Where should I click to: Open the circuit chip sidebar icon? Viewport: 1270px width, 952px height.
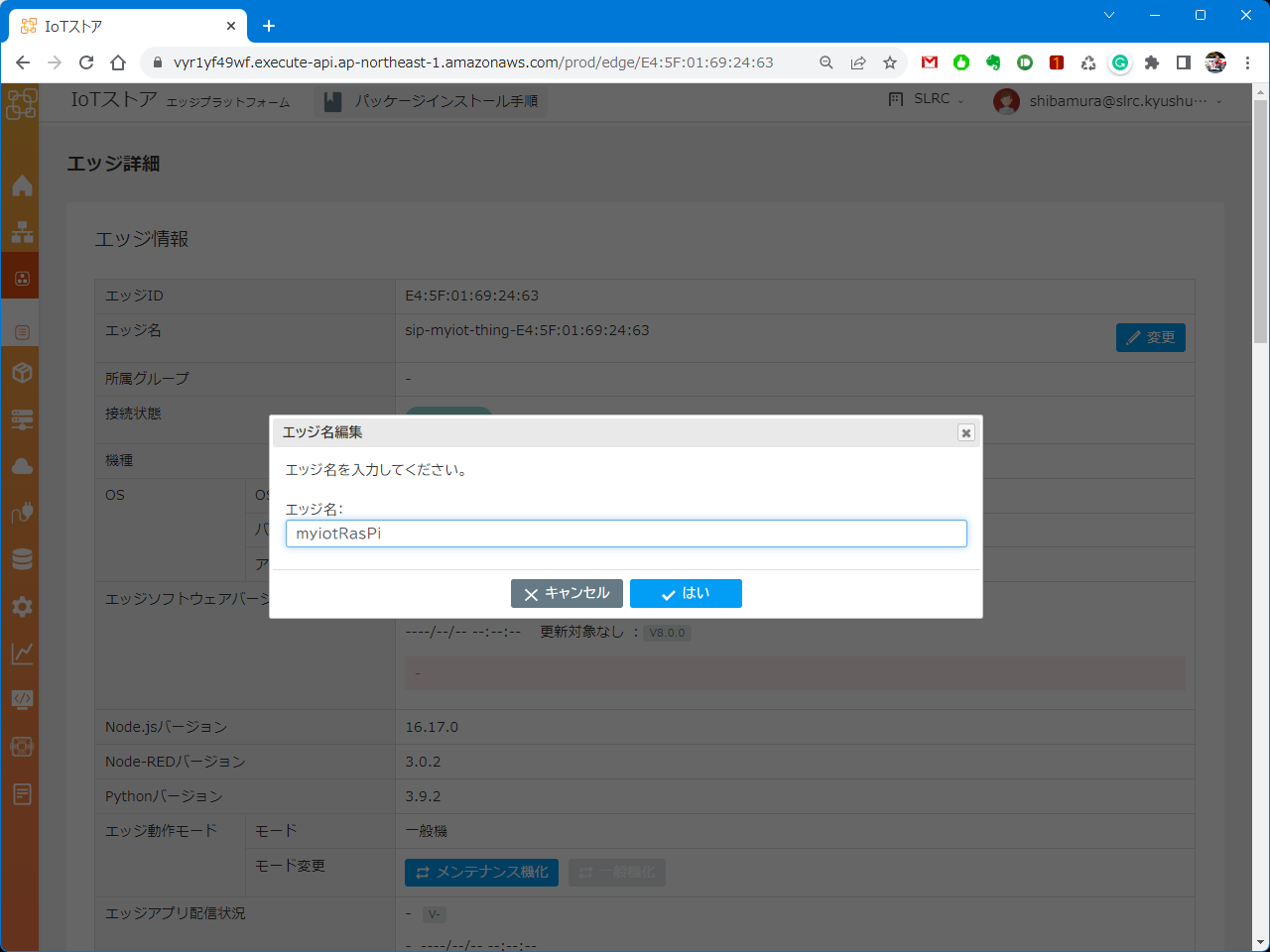point(22,746)
